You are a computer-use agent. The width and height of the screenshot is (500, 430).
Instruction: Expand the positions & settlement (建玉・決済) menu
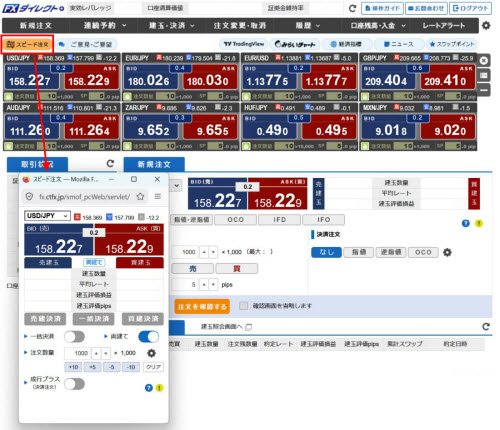172,26
